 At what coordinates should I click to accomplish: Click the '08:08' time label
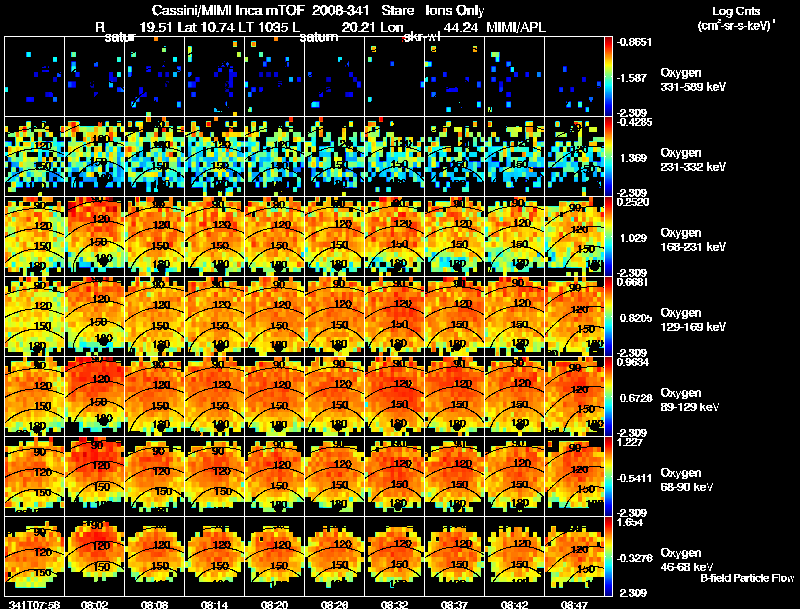[155, 605]
